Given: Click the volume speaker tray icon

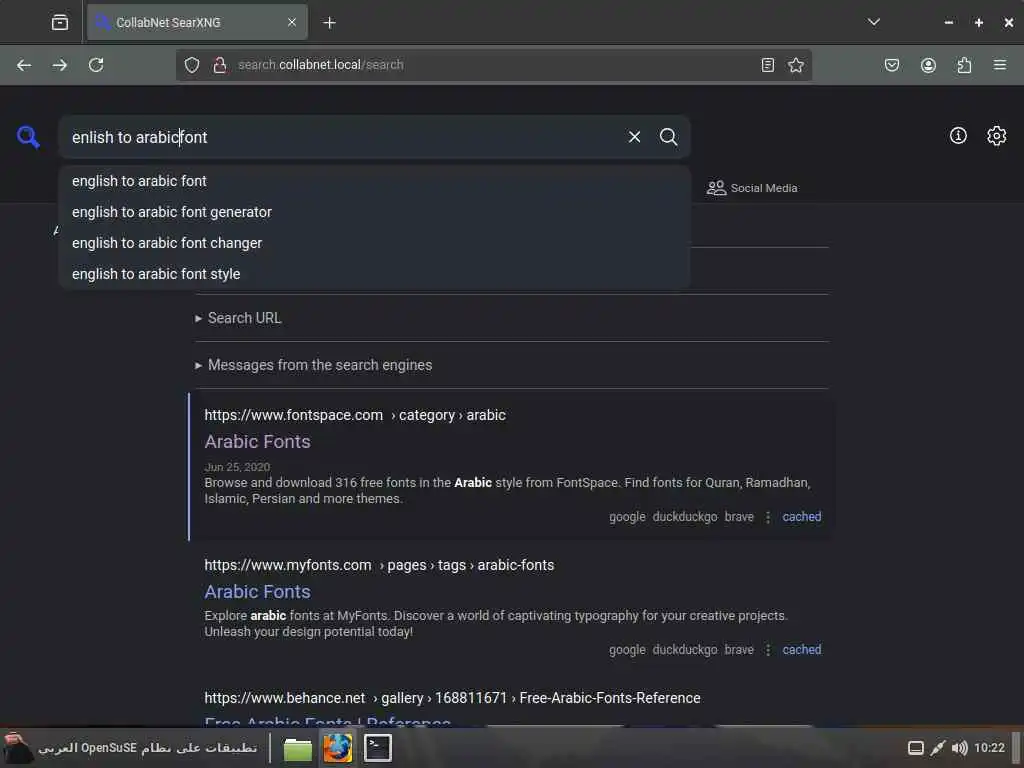Looking at the screenshot, I should pyautogui.click(x=959, y=748).
